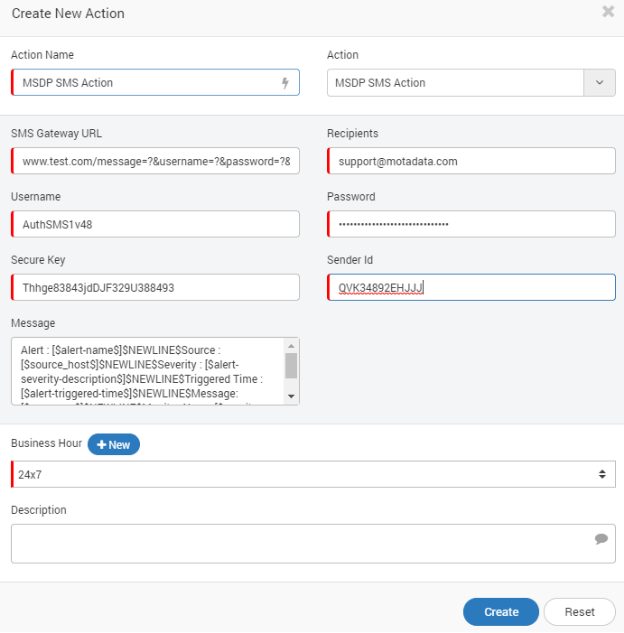Click the Create New Action title

click(68, 13)
